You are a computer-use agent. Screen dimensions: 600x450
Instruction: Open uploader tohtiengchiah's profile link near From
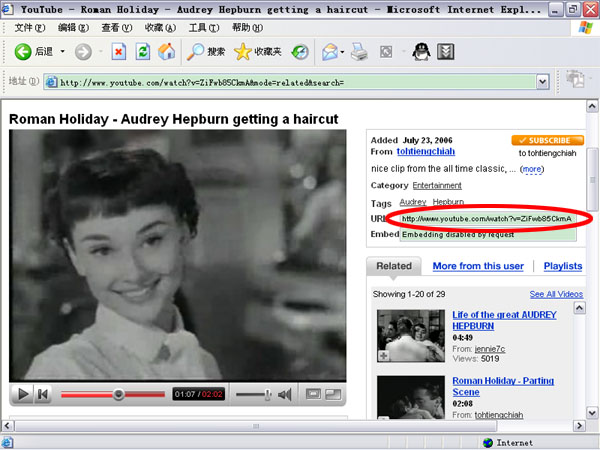tap(426, 152)
